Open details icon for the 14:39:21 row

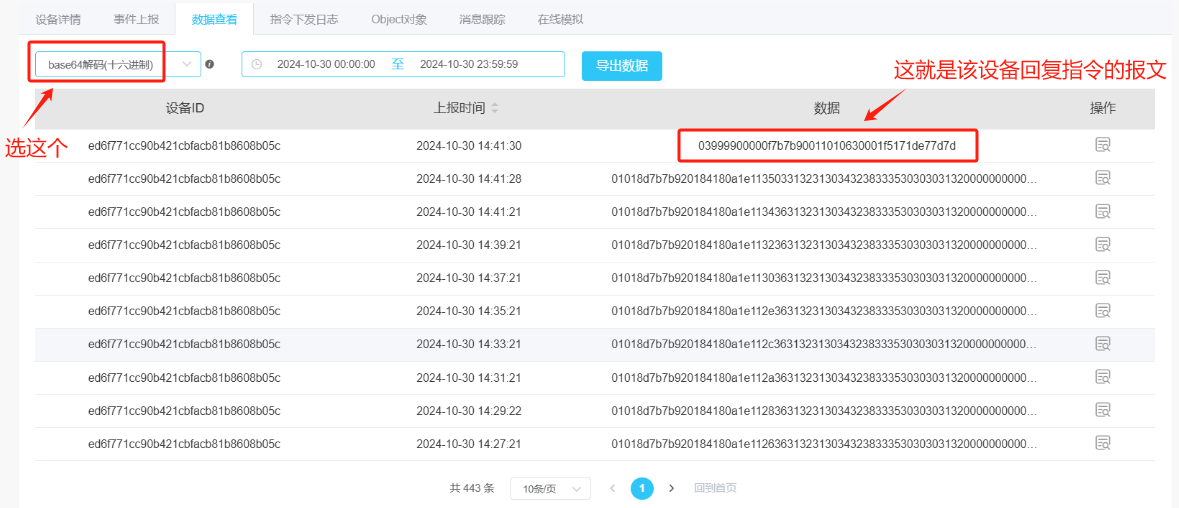point(1102,245)
